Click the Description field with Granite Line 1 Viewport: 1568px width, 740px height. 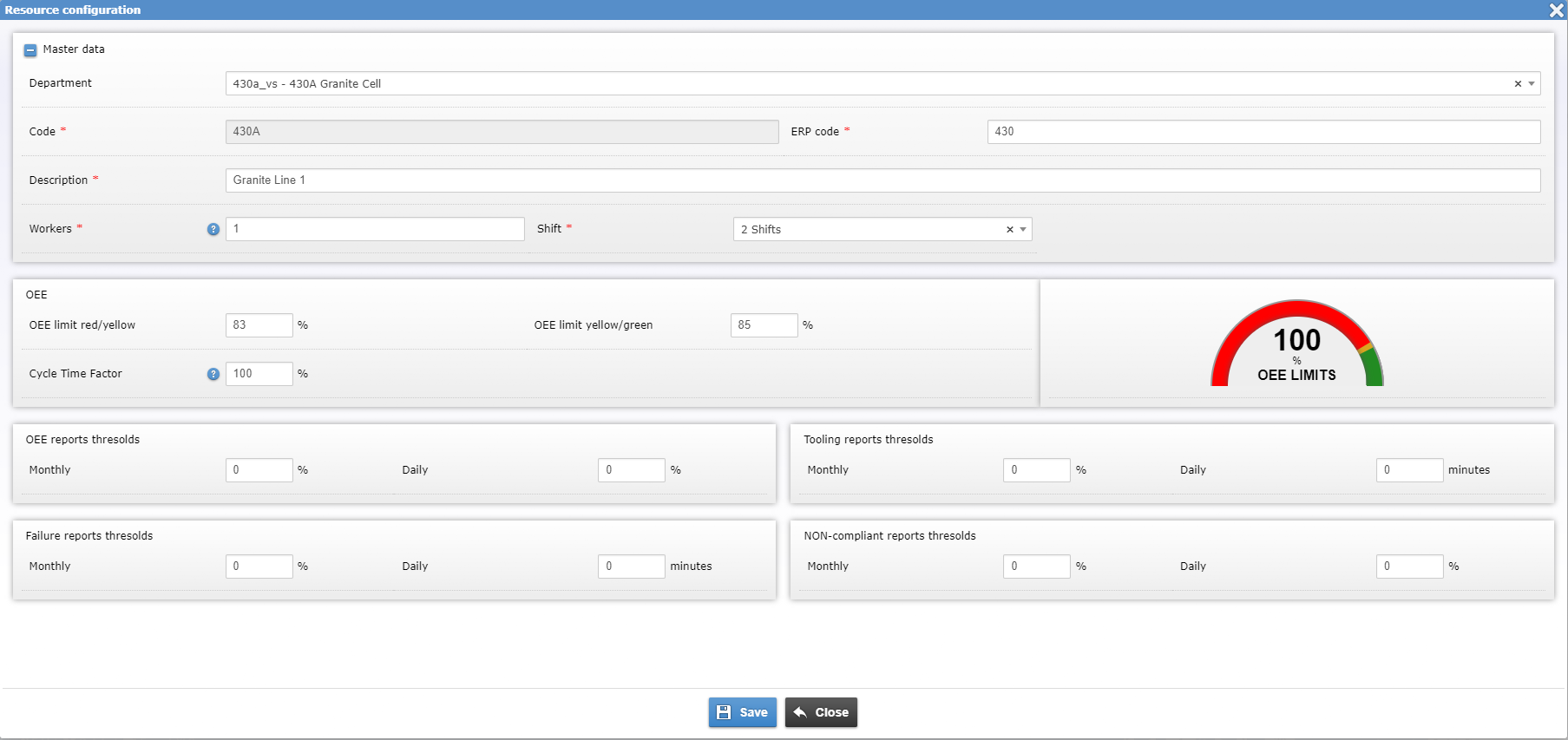tap(882, 180)
